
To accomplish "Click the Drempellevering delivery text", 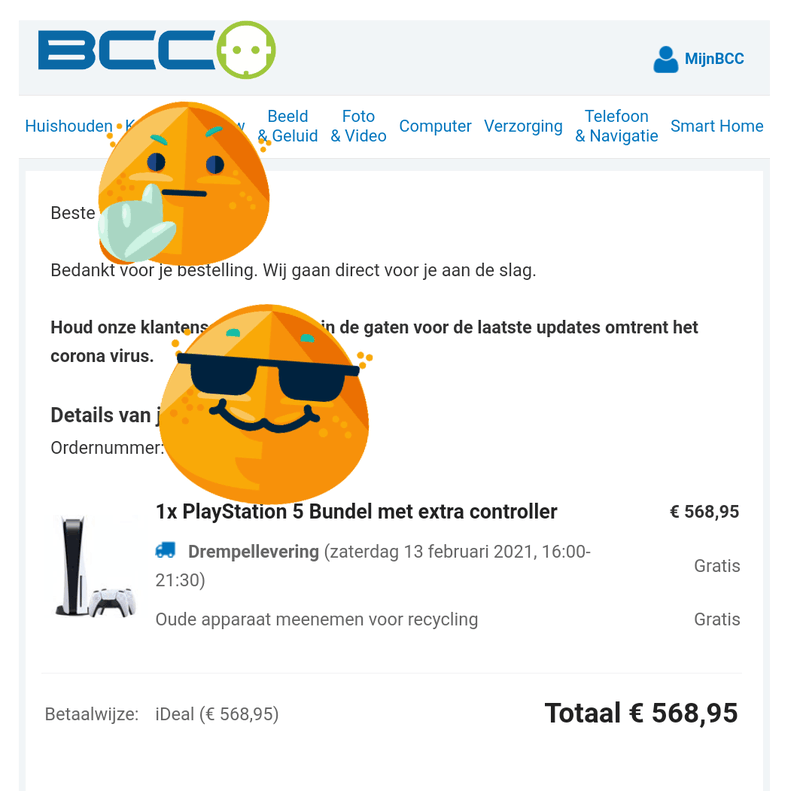I will click(x=253, y=551).
